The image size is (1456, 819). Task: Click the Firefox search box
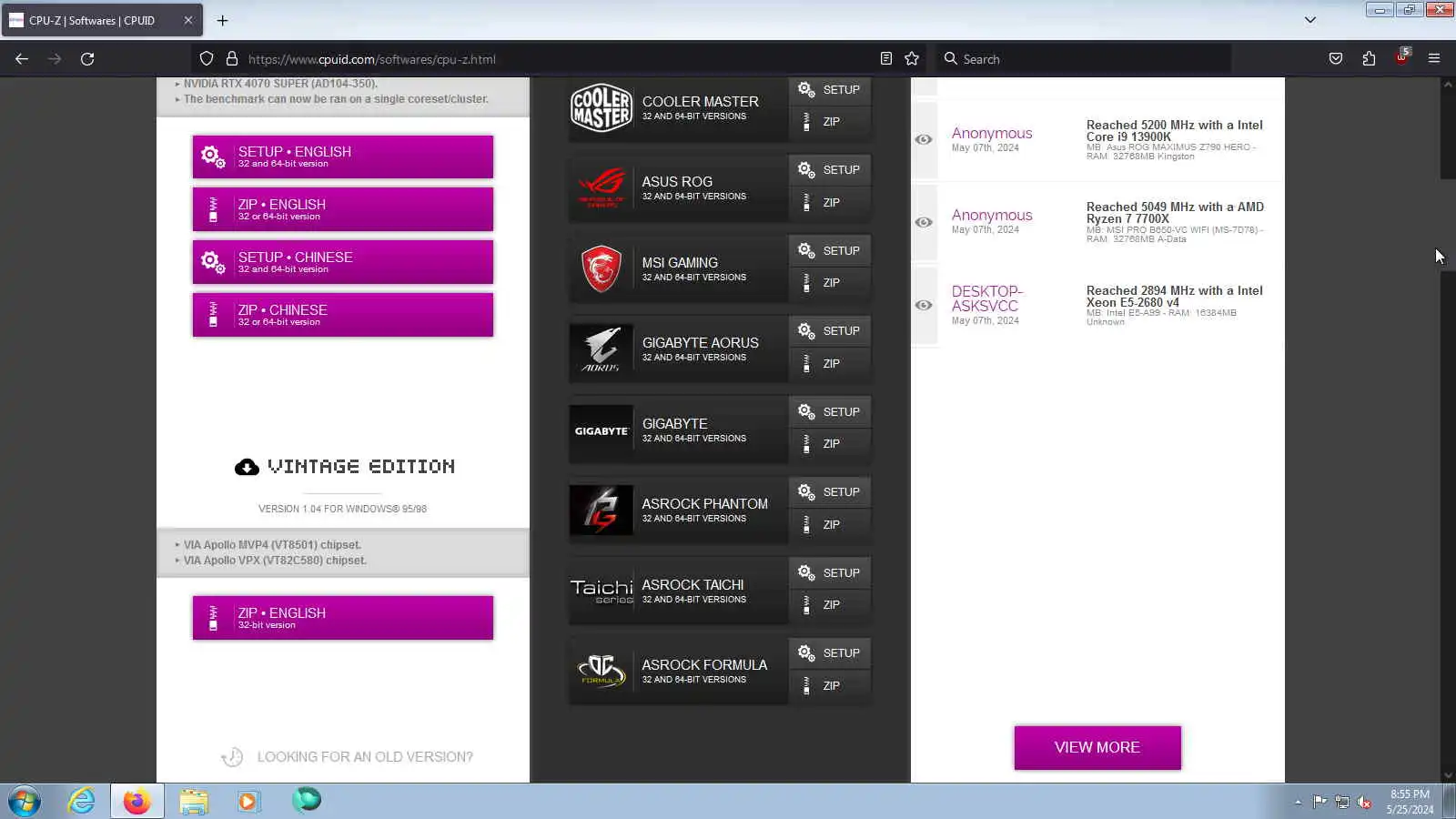(1083, 59)
